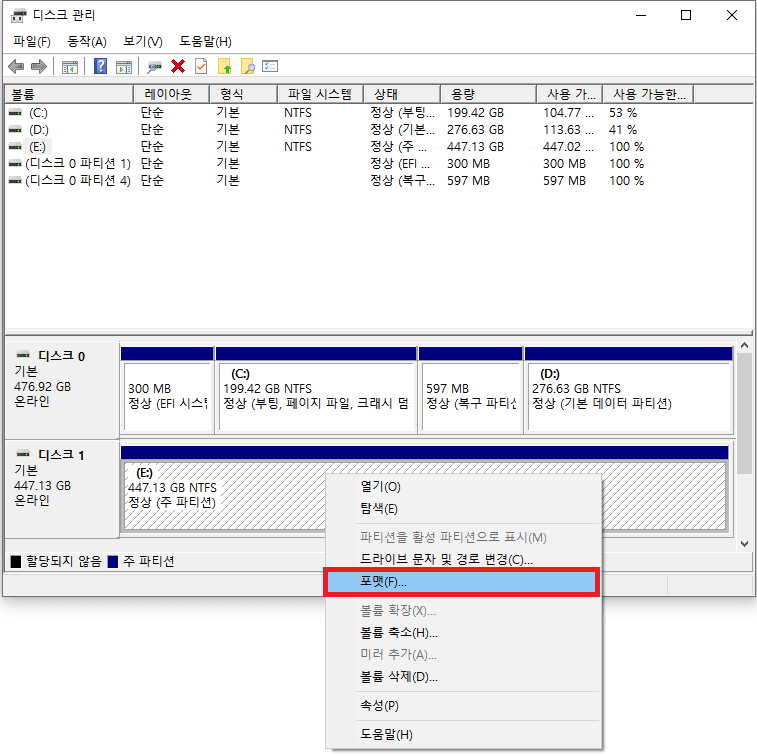Screen dimensions: 757x756
Task: Show/hide console tree toolbar icon
Action: coord(70,67)
